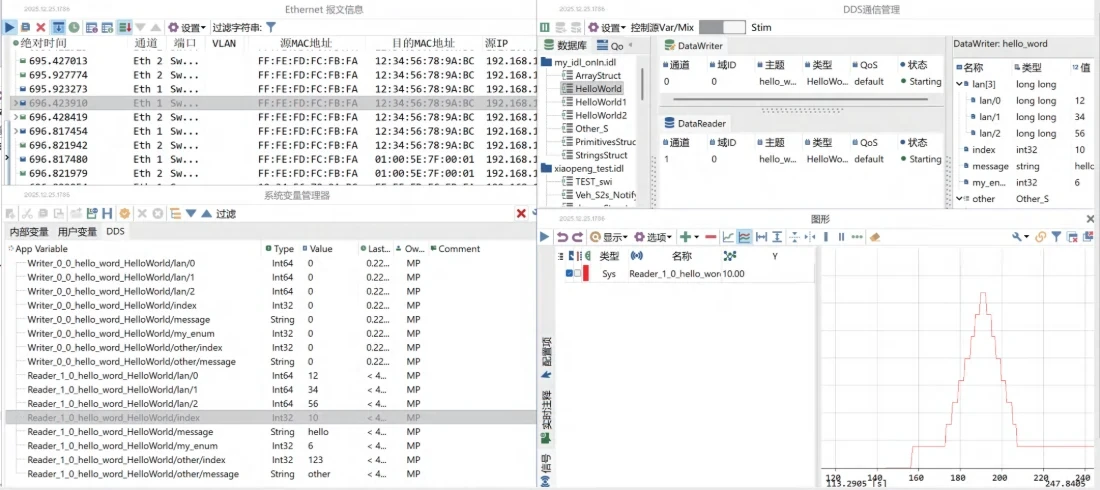This screenshot has height=490, width=1100.
Task: Switch to 数据库 tab in DDS panel
Action: (565, 46)
